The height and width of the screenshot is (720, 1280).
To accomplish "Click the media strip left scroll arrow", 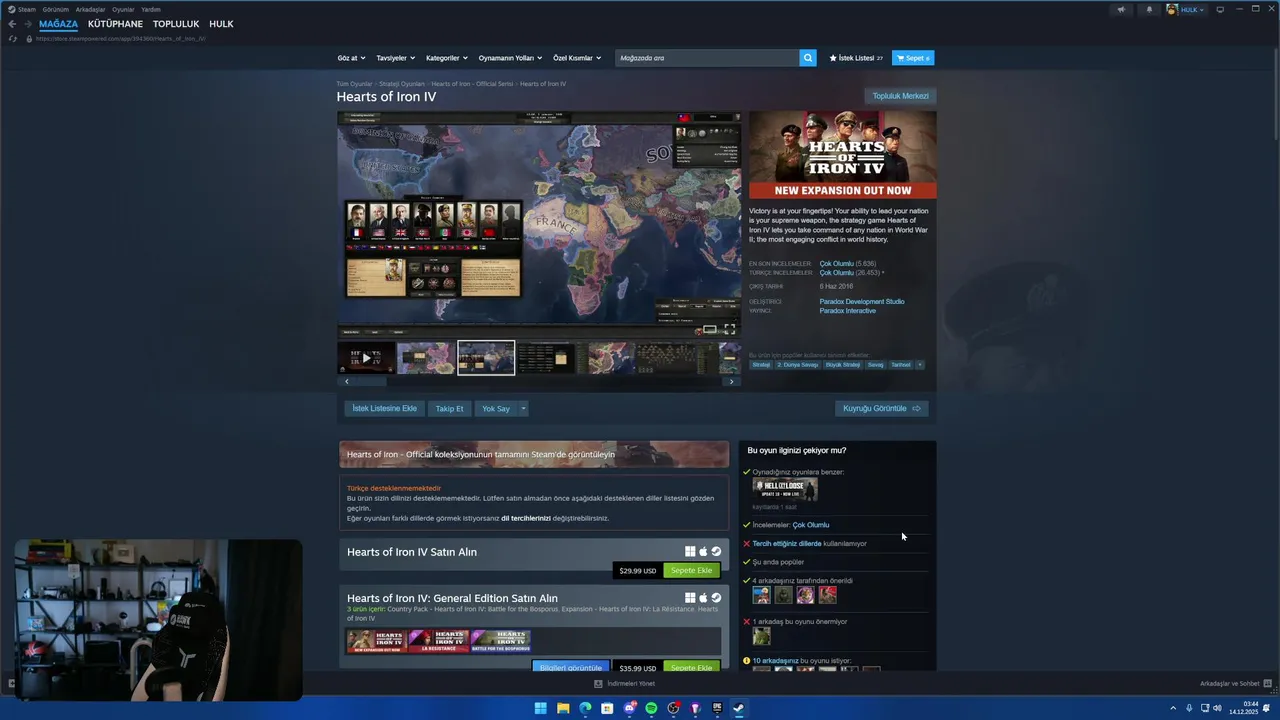I will 347,381.
